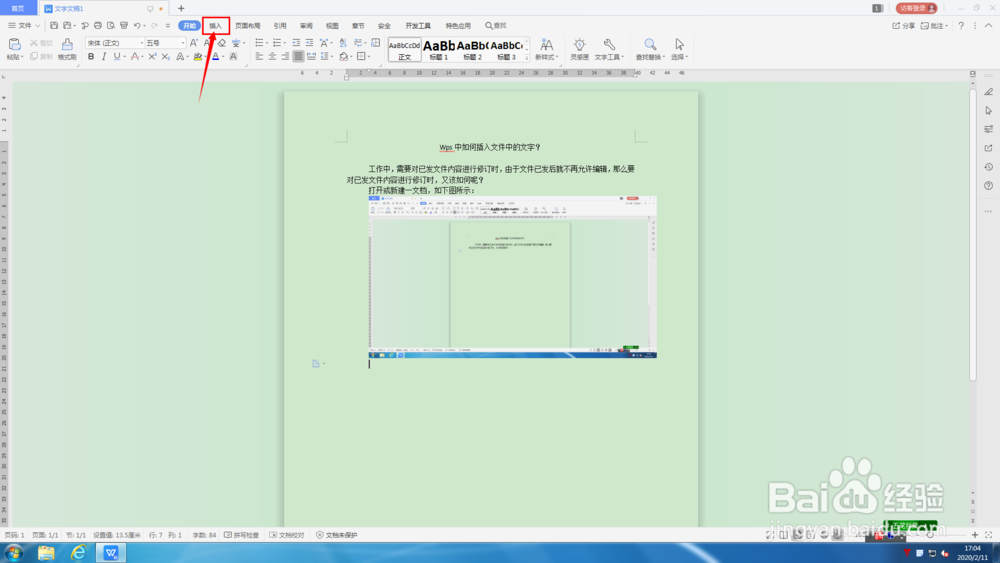Click the help circle icon in right sidebar
1000x563 pixels.
[x=989, y=186]
